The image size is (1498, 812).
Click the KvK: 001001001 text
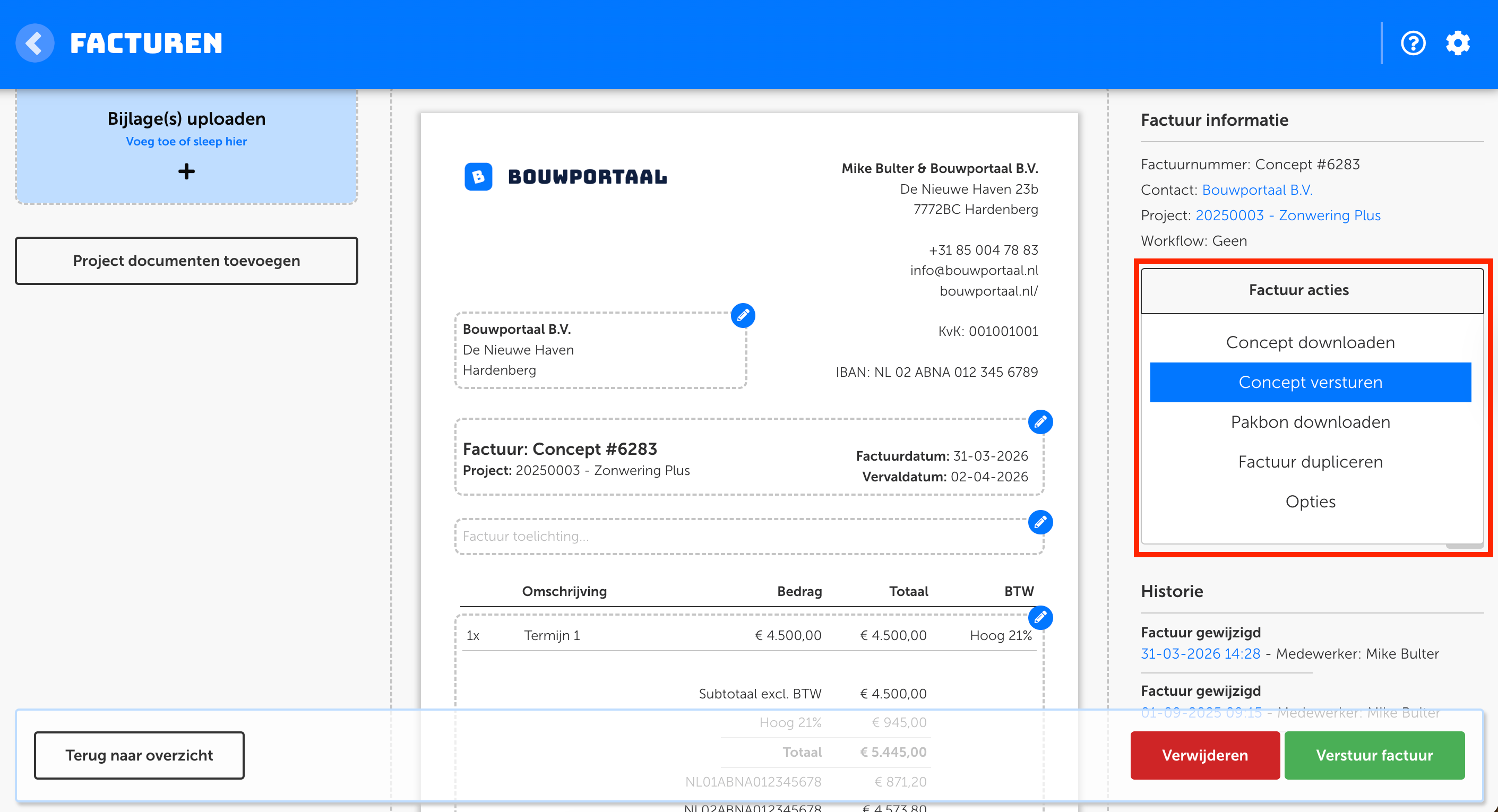coord(988,332)
